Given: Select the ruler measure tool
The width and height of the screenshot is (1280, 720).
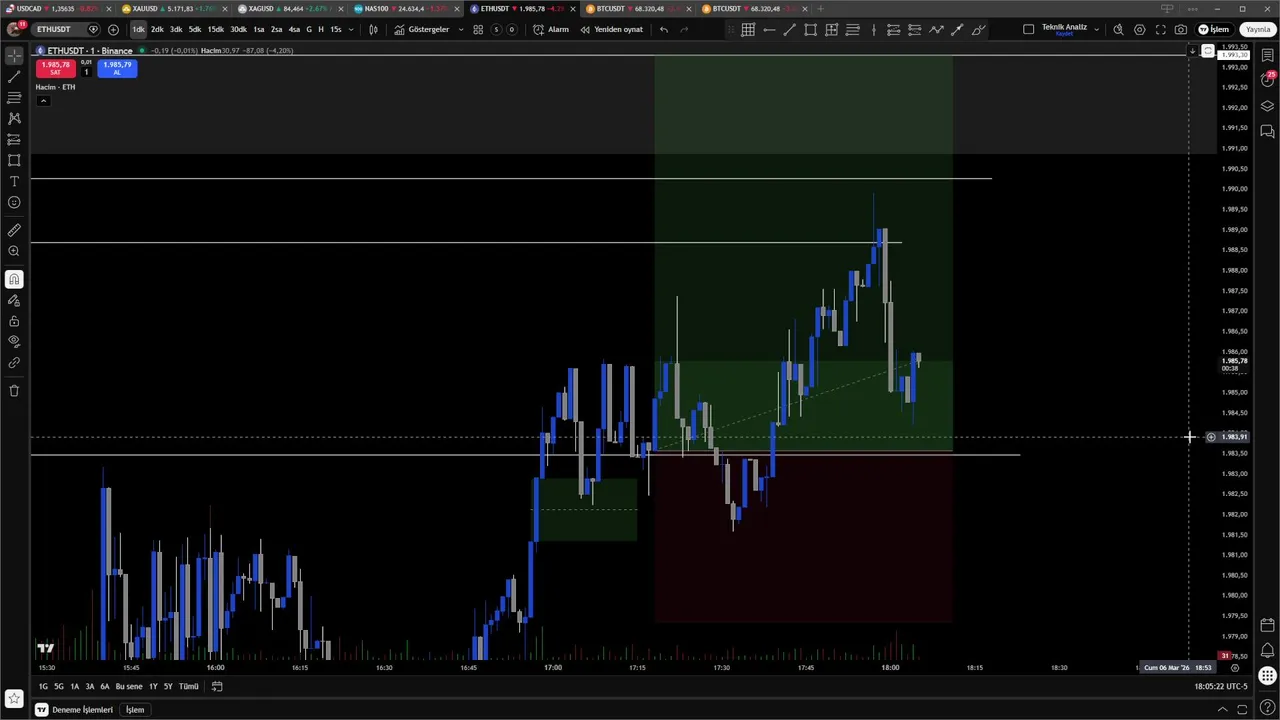Looking at the screenshot, I should (14, 230).
